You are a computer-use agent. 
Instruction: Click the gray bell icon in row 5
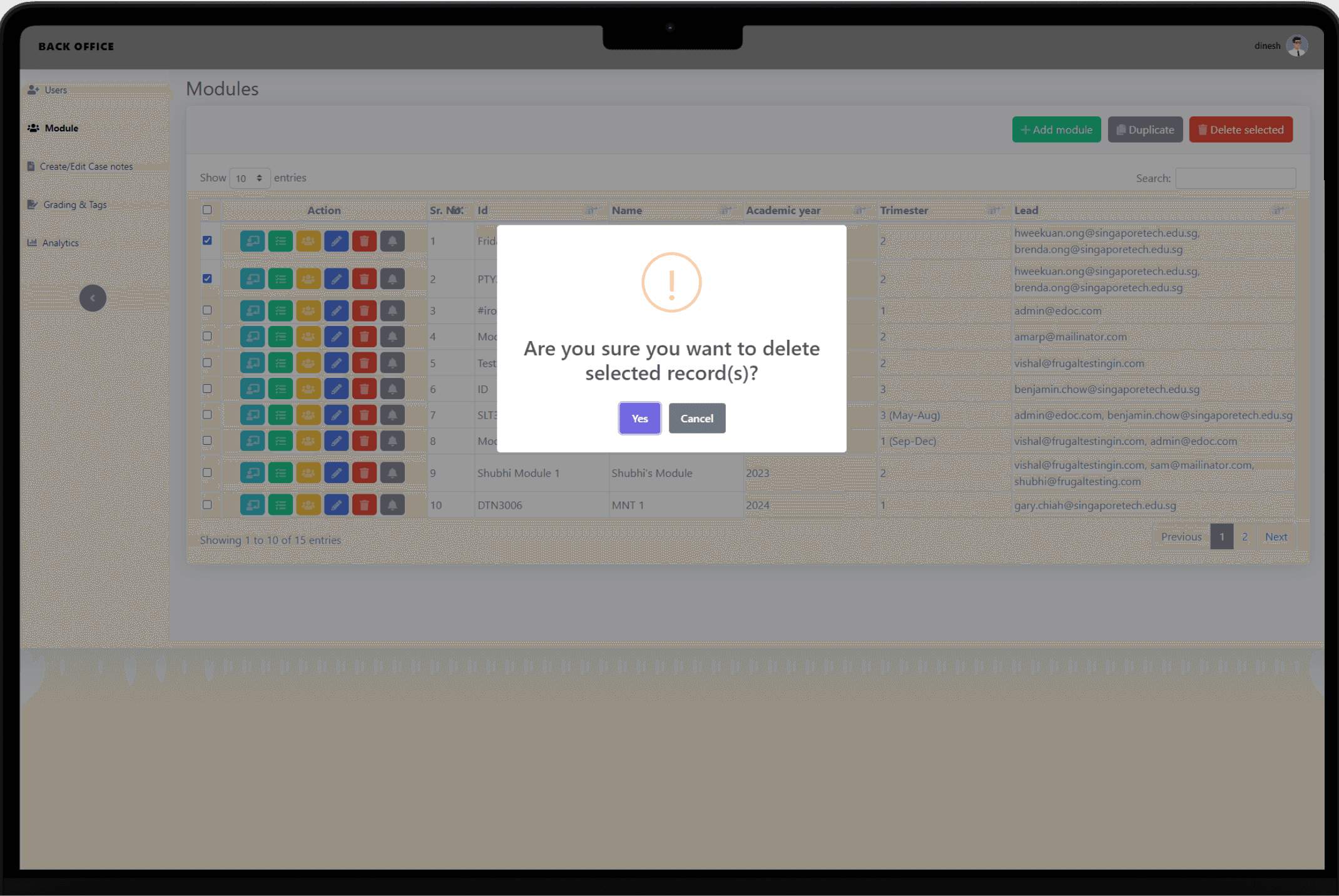click(x=392, y=363)
